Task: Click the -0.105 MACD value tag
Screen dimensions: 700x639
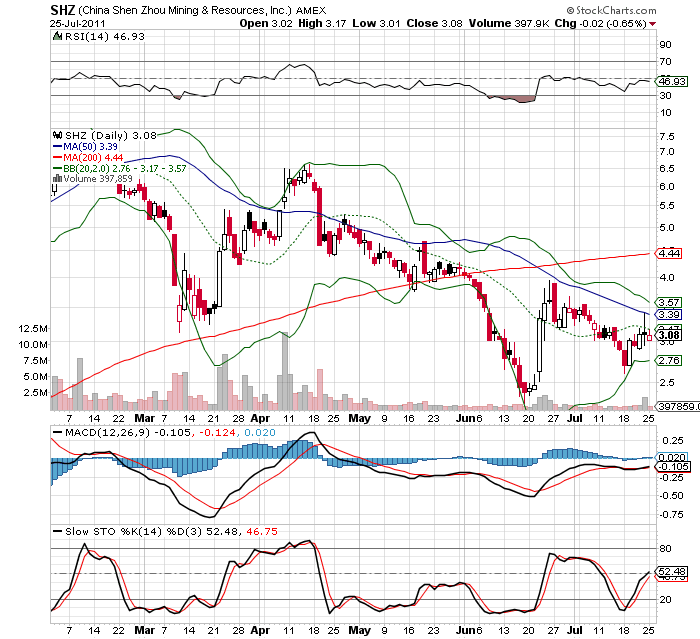Action: (x=674, y=467)
